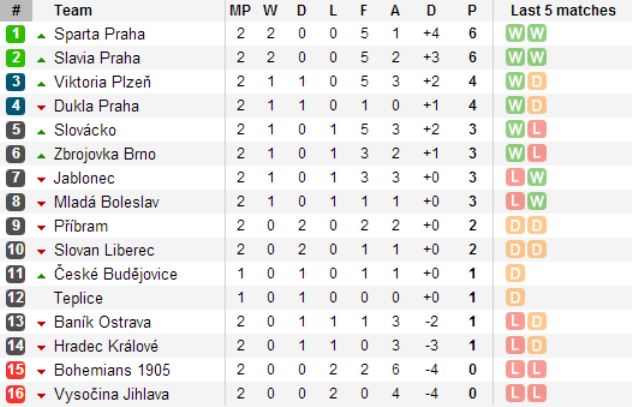
Task: Sort table by the Team column header
Action: pyautogui.click(x=75, y=10)
